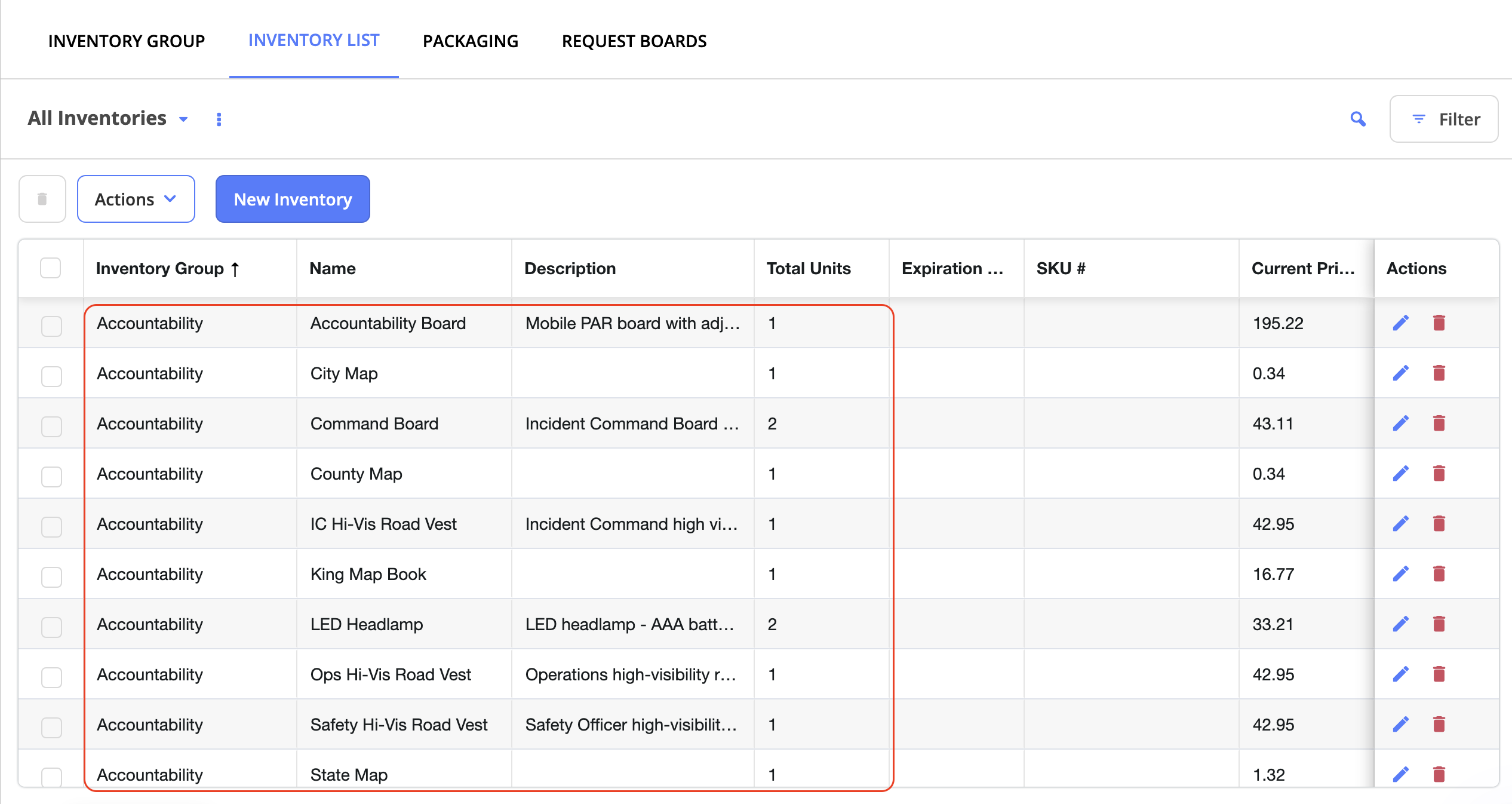This screenshot has width=1512, height=804.
Task: Edit the King Map Book row
Action: click(x=1401, y=574)
